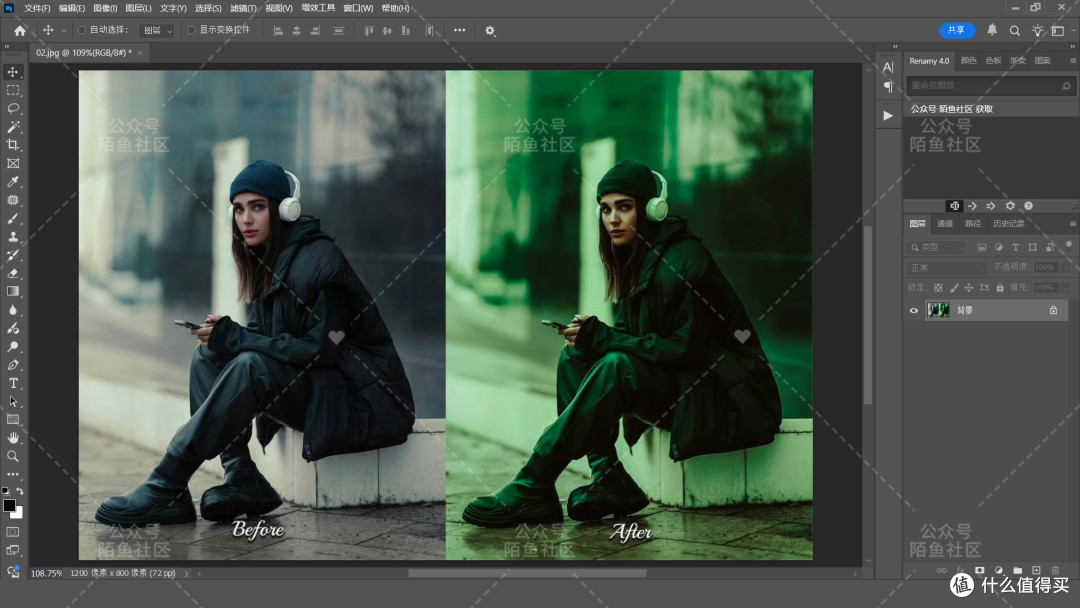
Task: Select the Zoom tool
Action: tap(13, 456)
